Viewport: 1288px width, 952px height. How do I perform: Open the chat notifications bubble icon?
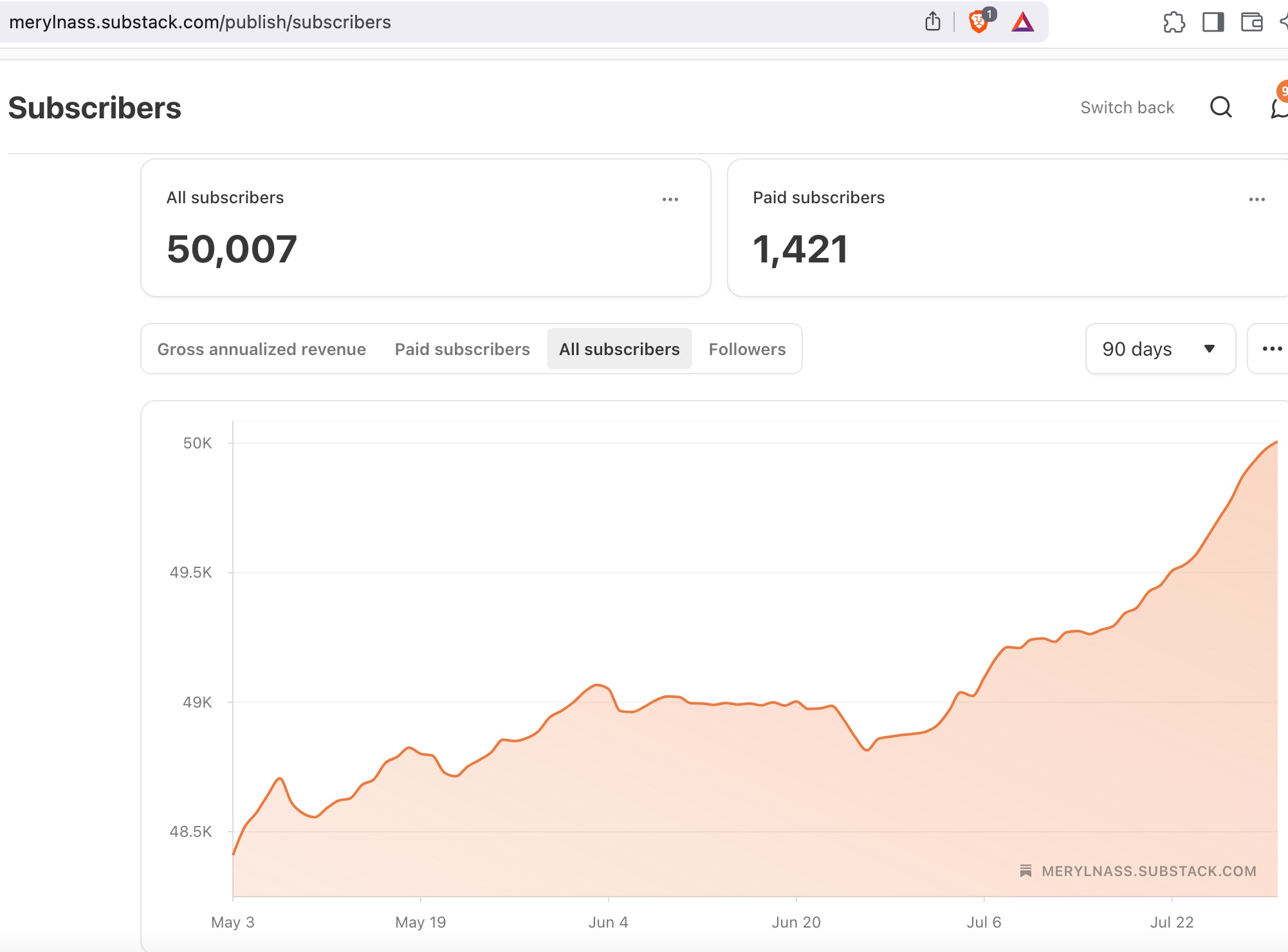click(1280, 108)
